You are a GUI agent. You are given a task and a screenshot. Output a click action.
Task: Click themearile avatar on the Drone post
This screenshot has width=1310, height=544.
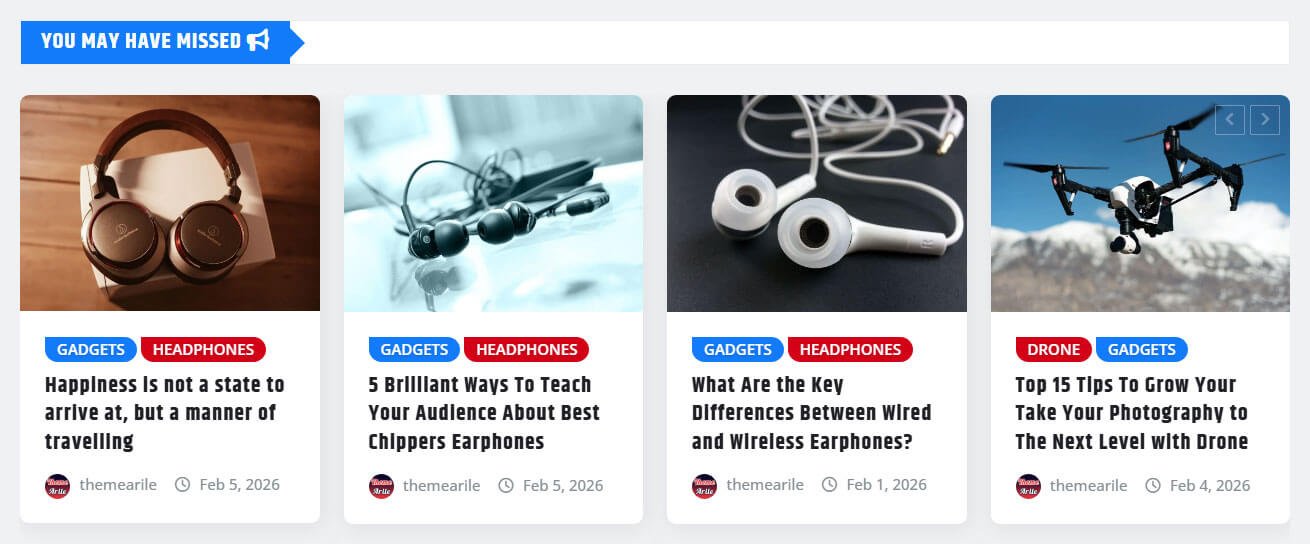click(1028, 486)
